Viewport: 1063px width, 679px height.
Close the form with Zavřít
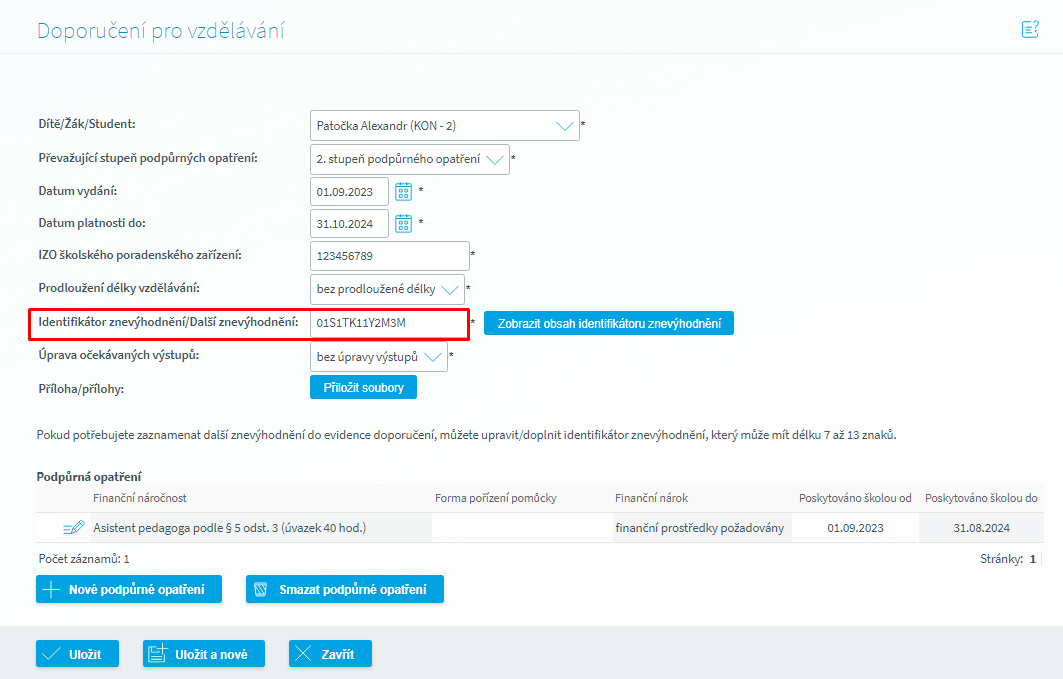(x=329, y=654)
